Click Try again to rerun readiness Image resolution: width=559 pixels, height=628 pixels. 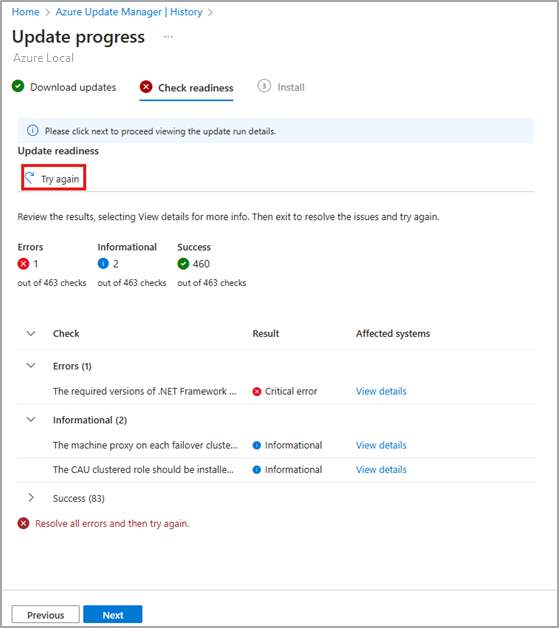point(54,179)
